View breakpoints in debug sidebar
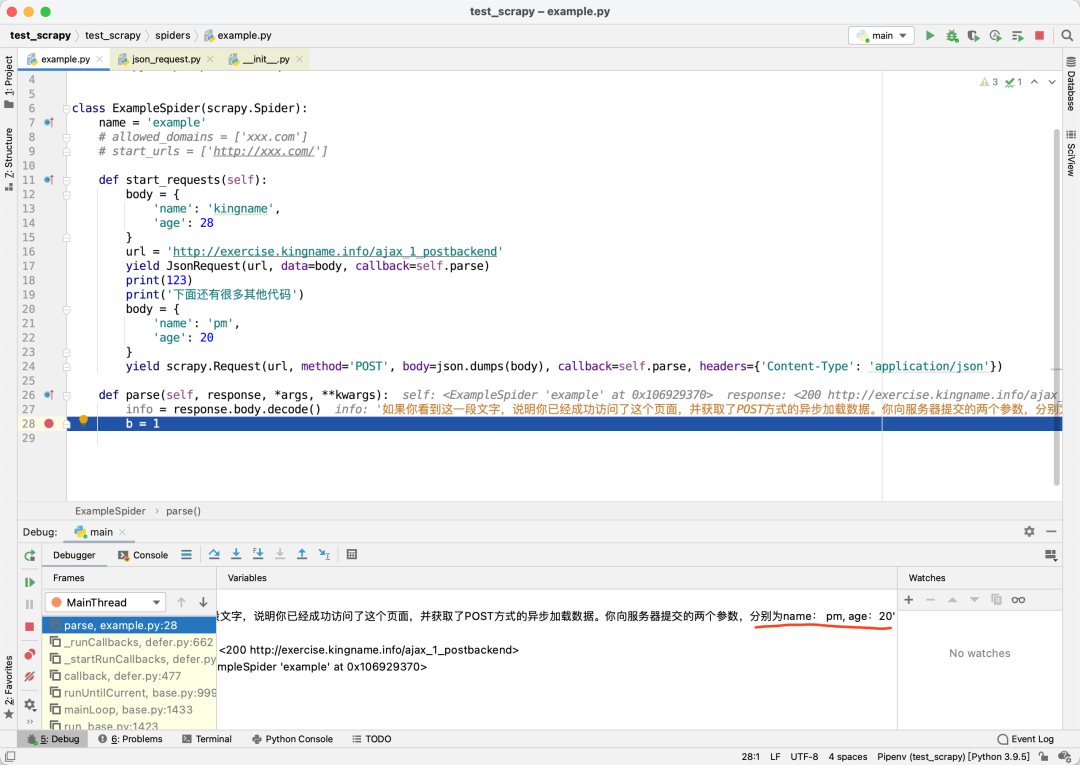This screenshot has width=1080, height=765. [30, 654]
